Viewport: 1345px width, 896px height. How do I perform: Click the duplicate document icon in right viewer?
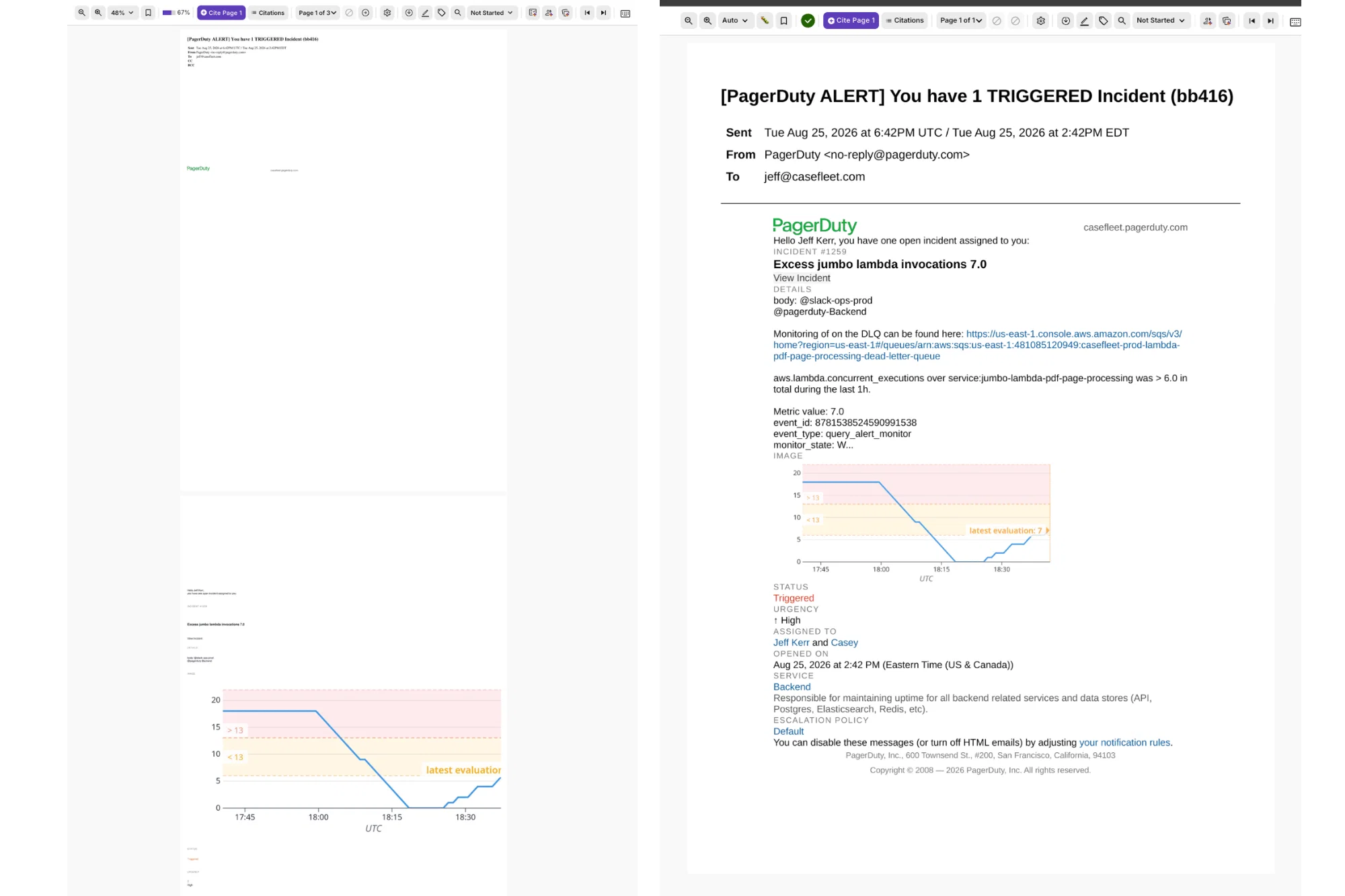(1227, 21)
